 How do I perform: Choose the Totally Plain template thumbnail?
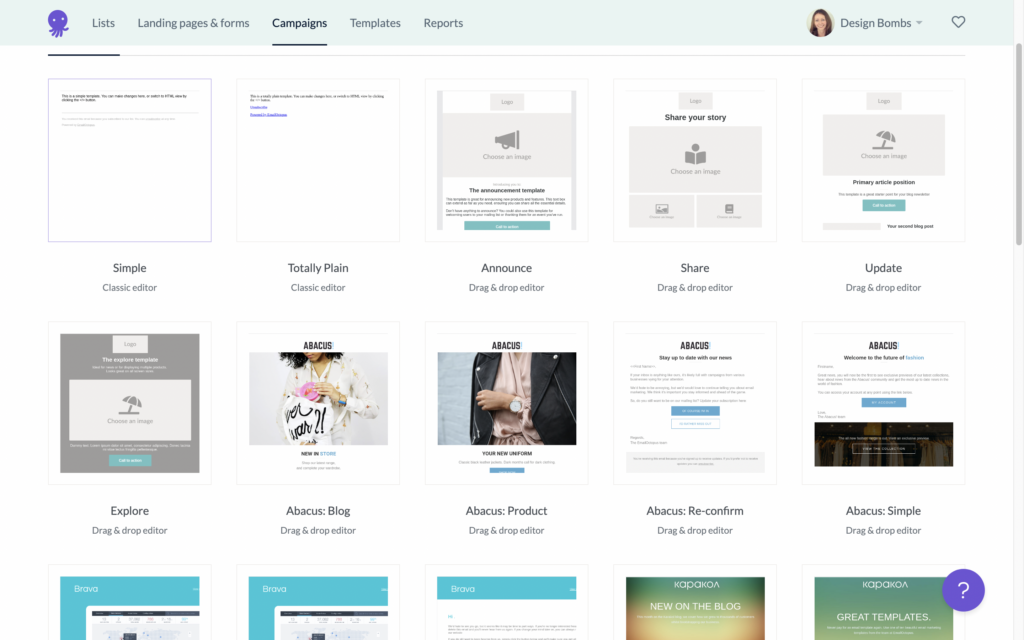(x=318, y=160)
